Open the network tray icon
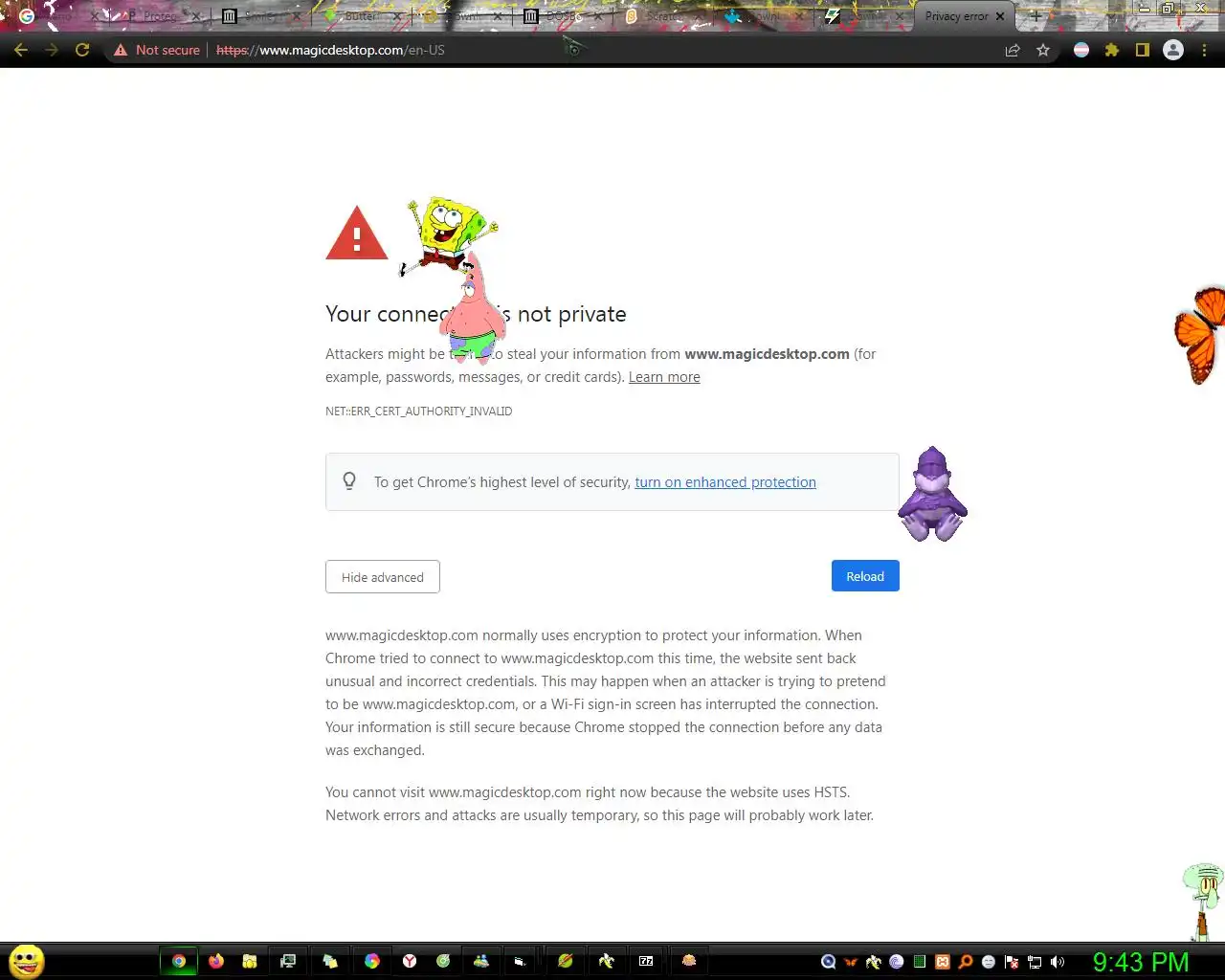Screen dimensions: 1225x980 1035,962
